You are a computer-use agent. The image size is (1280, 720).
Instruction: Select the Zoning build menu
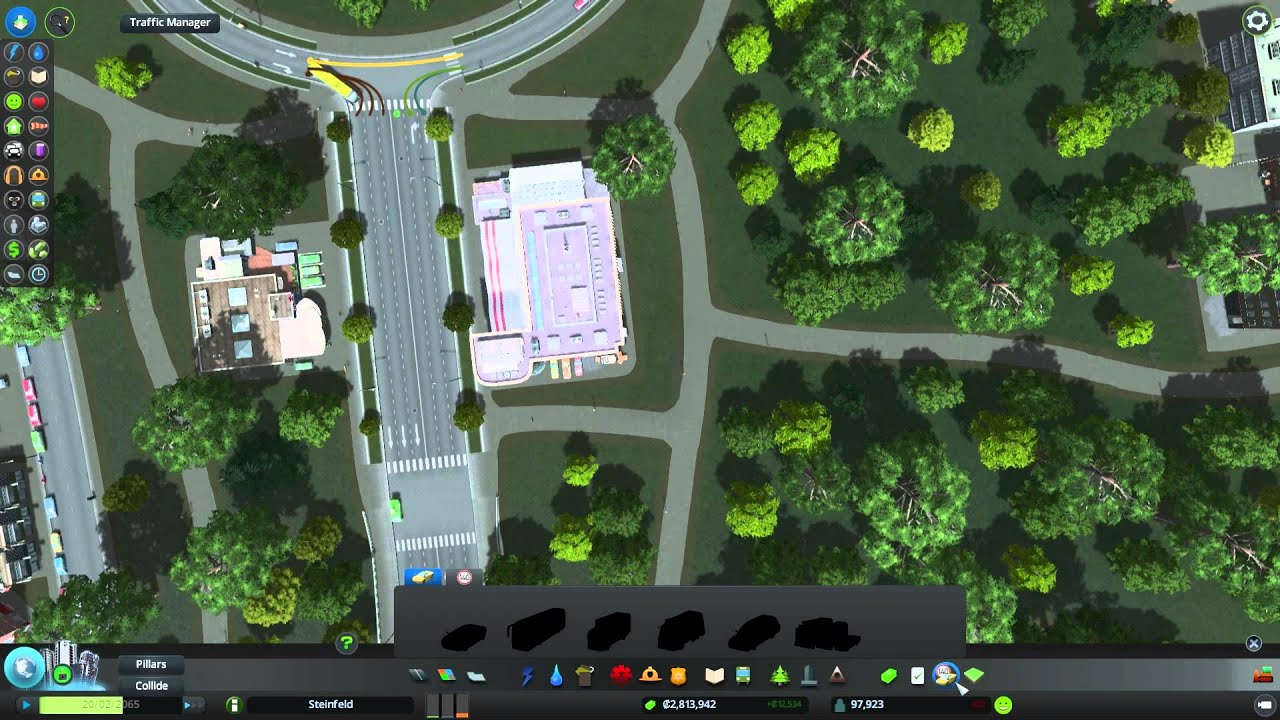(x=446, y=676)
